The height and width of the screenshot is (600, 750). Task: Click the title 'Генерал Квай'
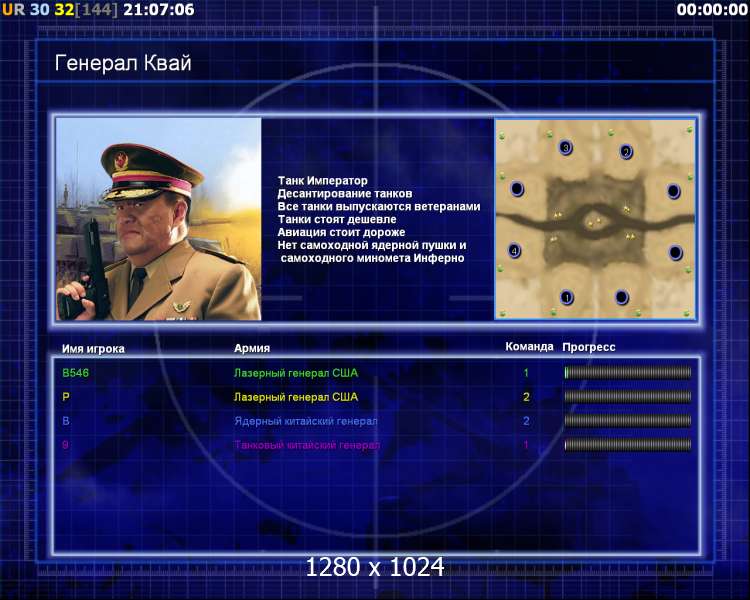[123, 63]
